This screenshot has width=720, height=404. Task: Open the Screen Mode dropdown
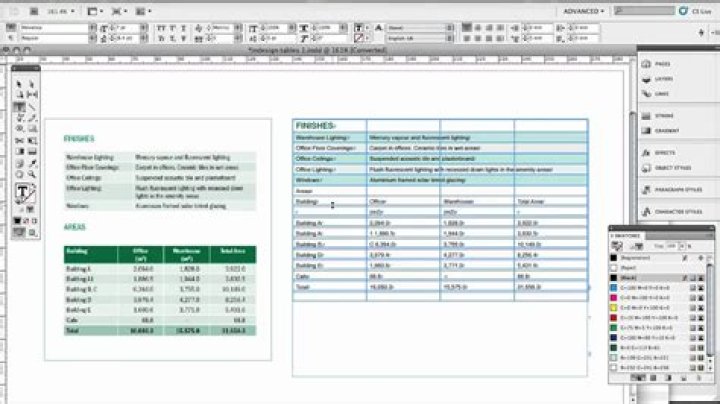pos(119,11)
